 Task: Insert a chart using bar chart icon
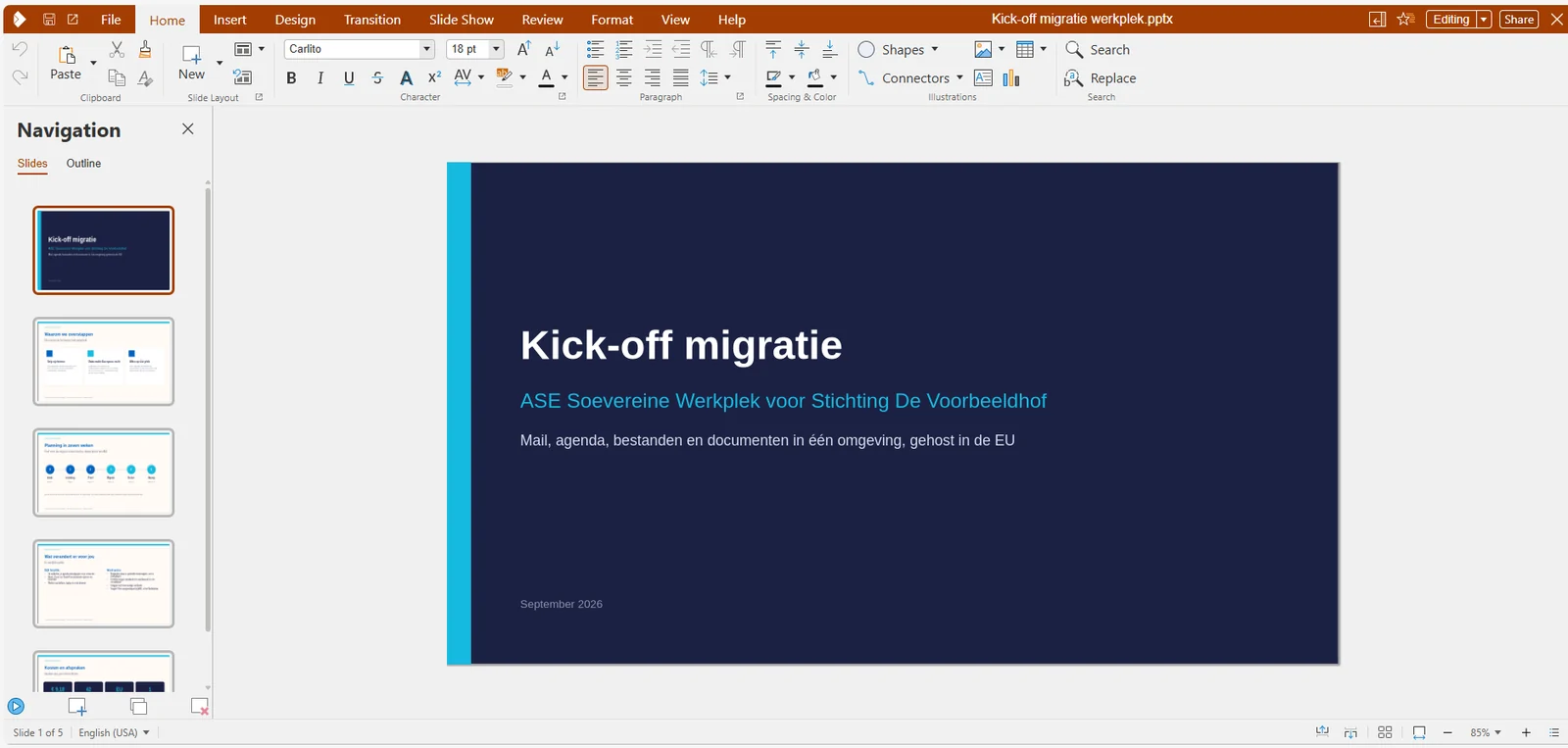1011,77
